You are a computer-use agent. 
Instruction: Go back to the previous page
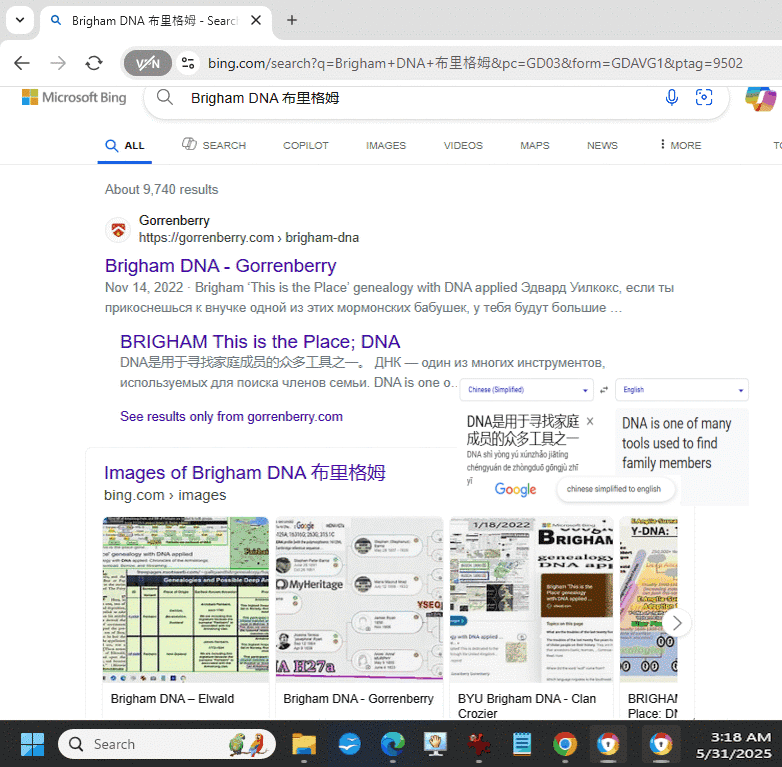22,63
